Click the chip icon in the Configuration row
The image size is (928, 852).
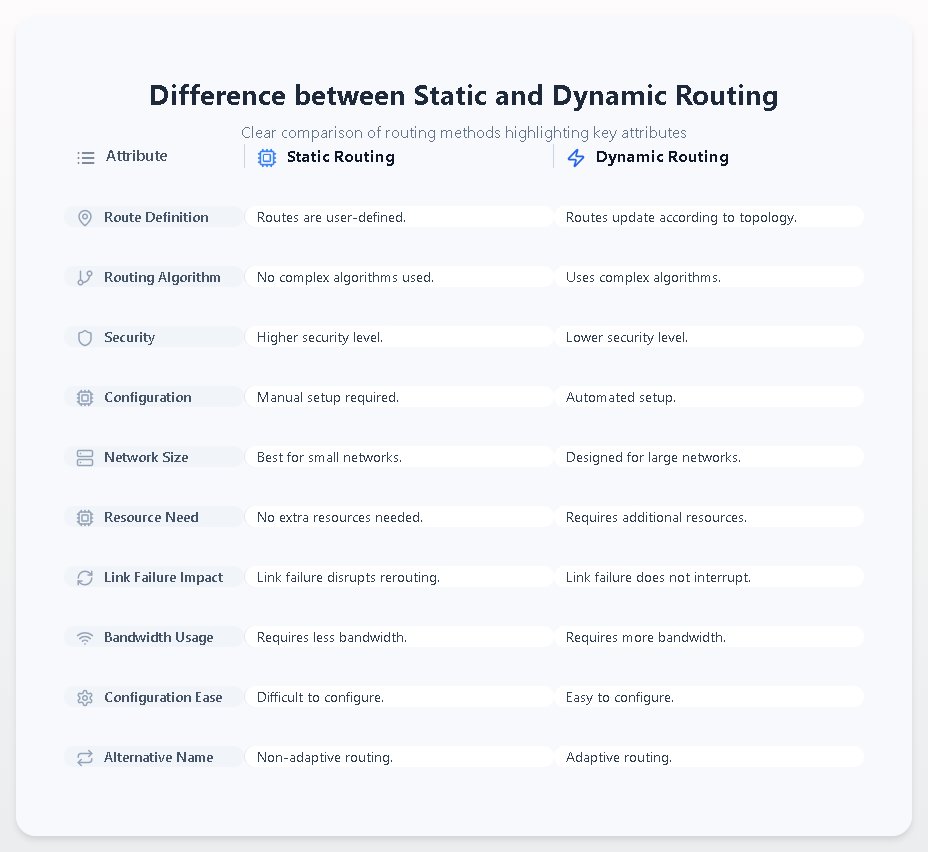point(85,398)
